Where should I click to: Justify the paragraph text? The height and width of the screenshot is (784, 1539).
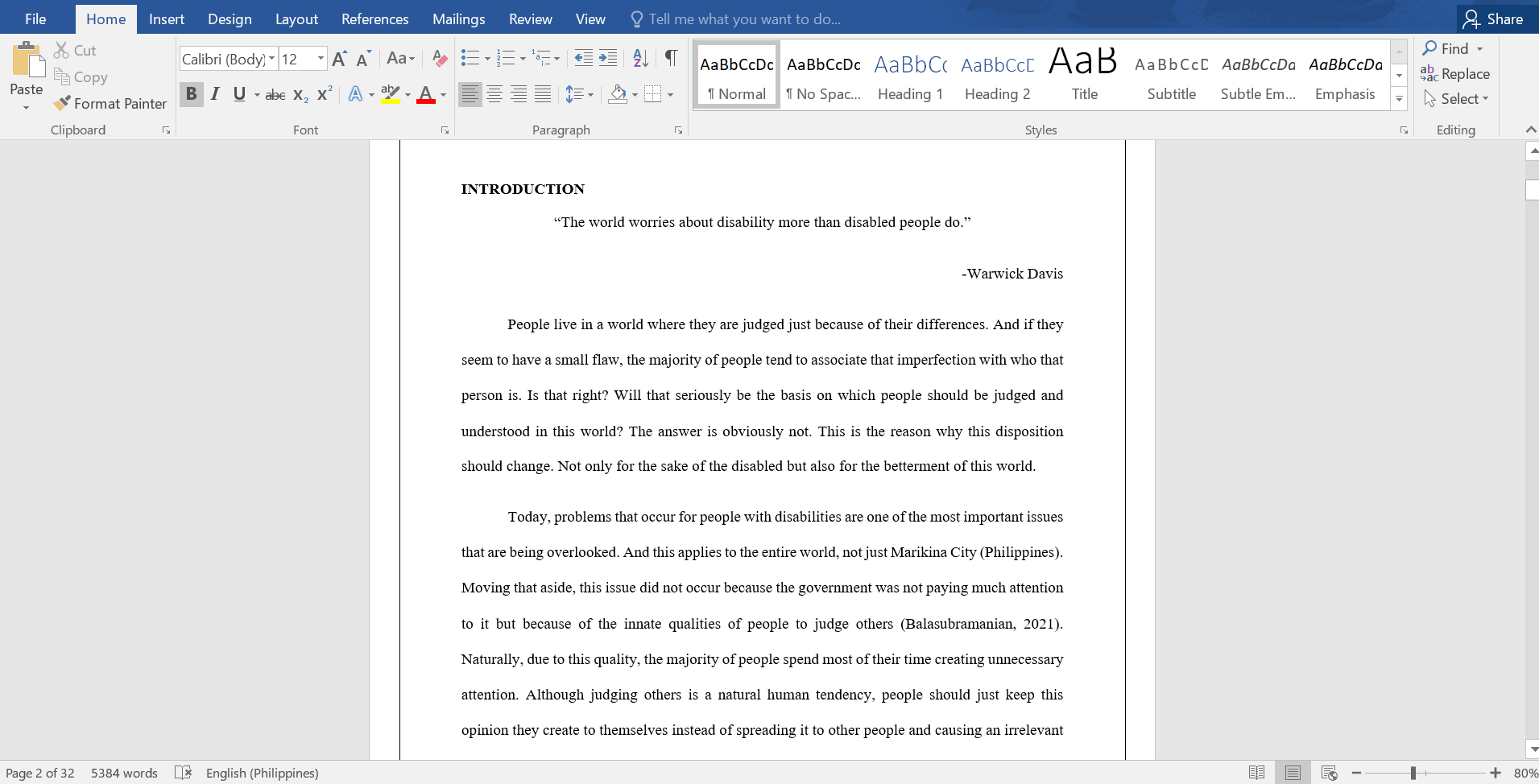[543, 94]
